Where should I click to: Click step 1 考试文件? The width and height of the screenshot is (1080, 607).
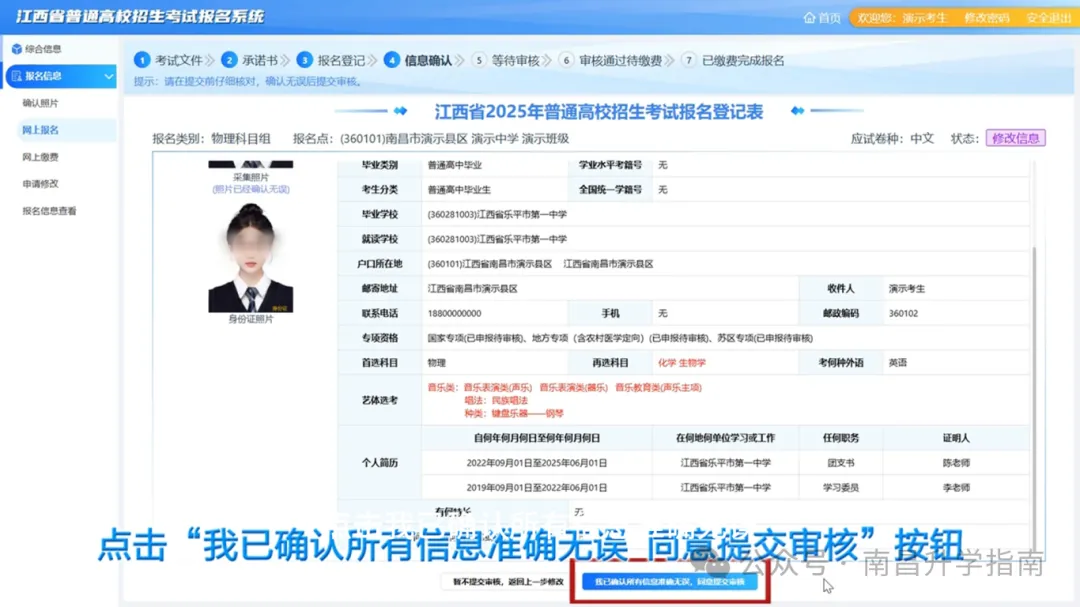tap(169, 61)
